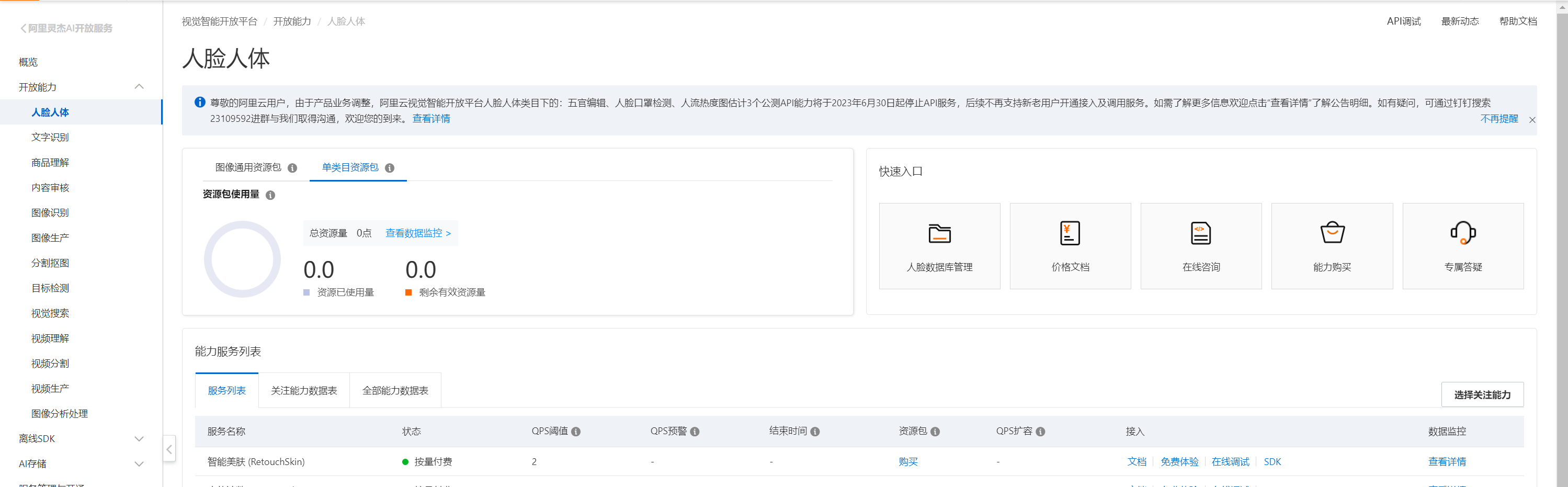Screen dimensions: 1568x487
Task: Click the orange 剩余有效资源量 legend swatch
Action: tap(408, 293)
